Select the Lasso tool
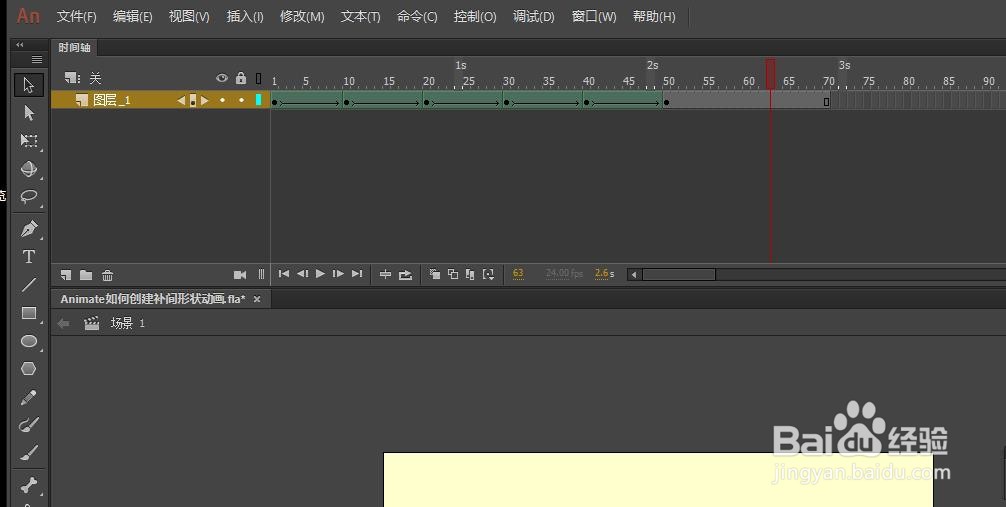 coord(29,196)
